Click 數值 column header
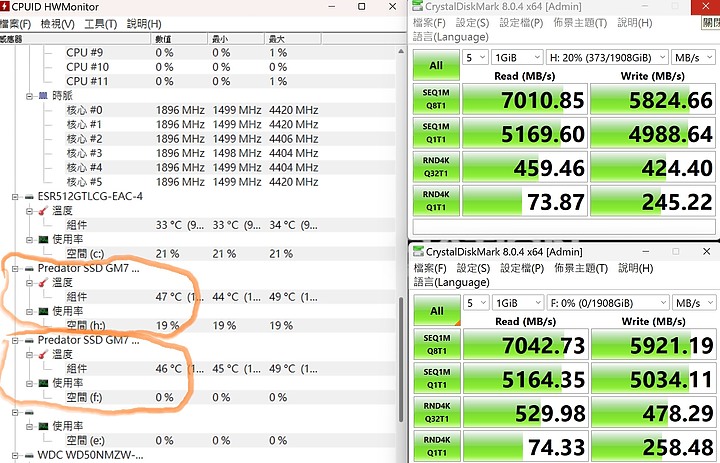 click(x=179, y=39)
